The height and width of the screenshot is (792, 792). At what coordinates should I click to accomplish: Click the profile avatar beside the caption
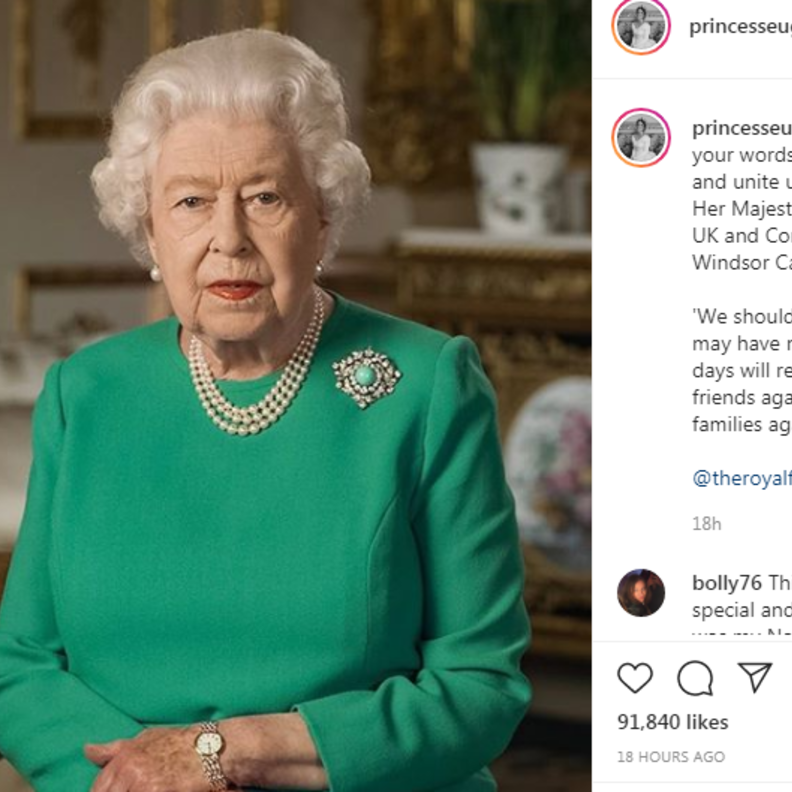(641, 137)
